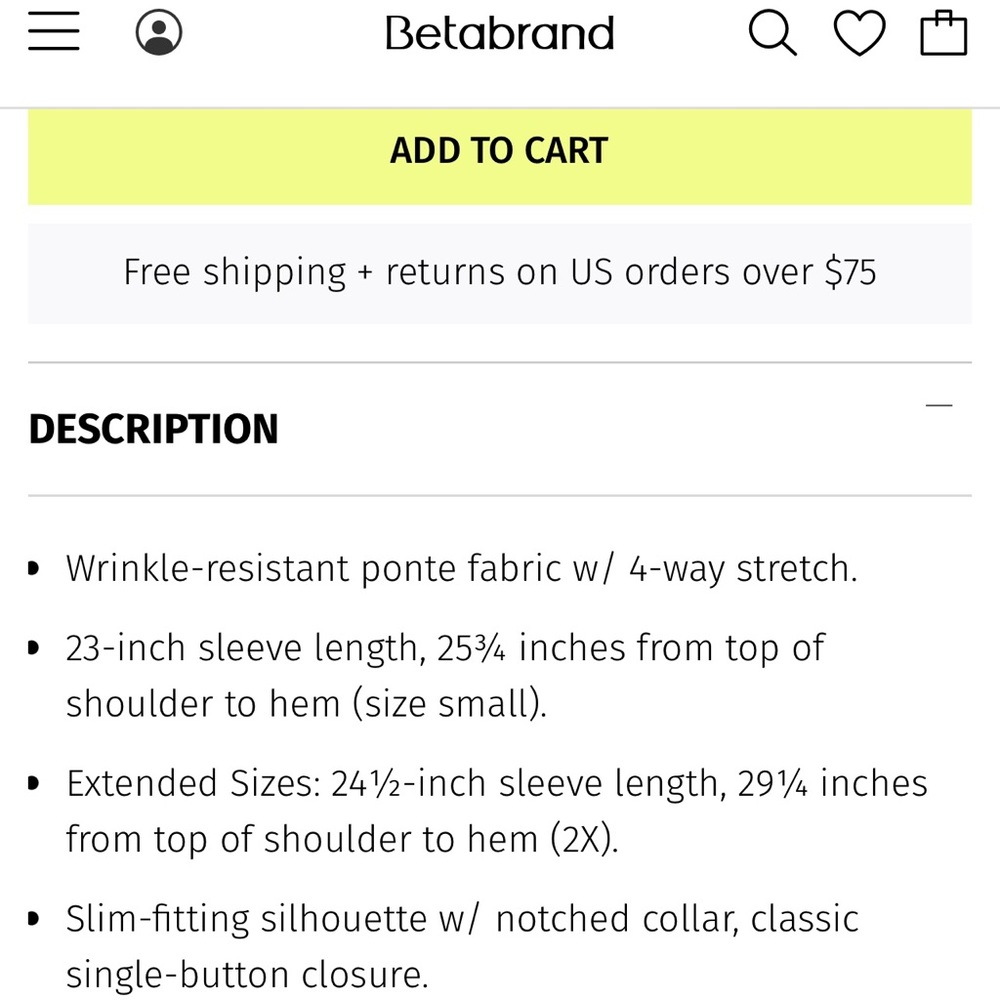1000x1000 pixels.
Task: Click the bullet dot before Extended Sizes
Action: coord(35,783)
